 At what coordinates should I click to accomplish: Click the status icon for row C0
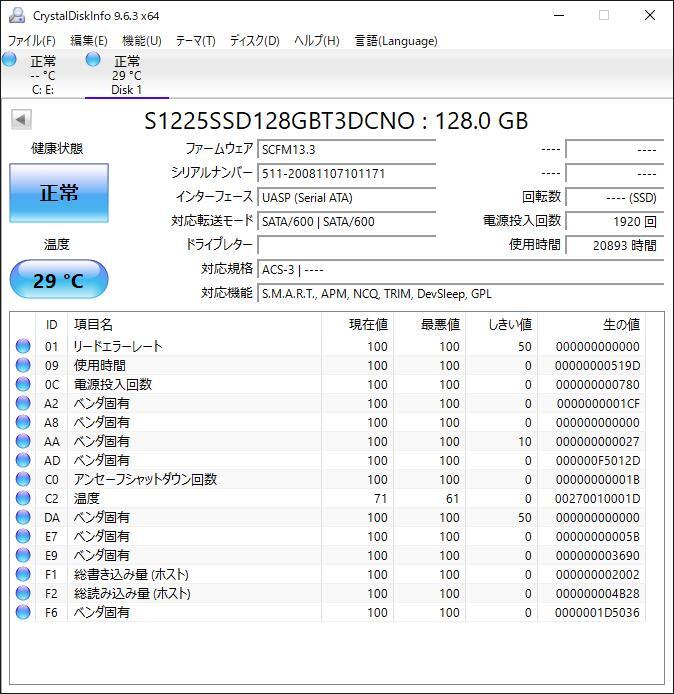tap(23, 479)
